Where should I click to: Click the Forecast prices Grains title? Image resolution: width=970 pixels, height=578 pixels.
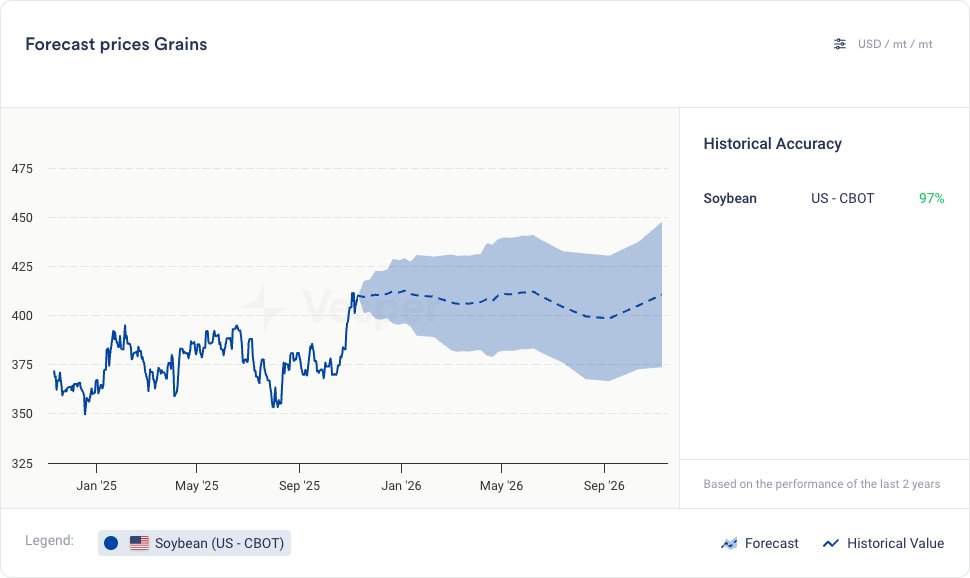point(116,44)
